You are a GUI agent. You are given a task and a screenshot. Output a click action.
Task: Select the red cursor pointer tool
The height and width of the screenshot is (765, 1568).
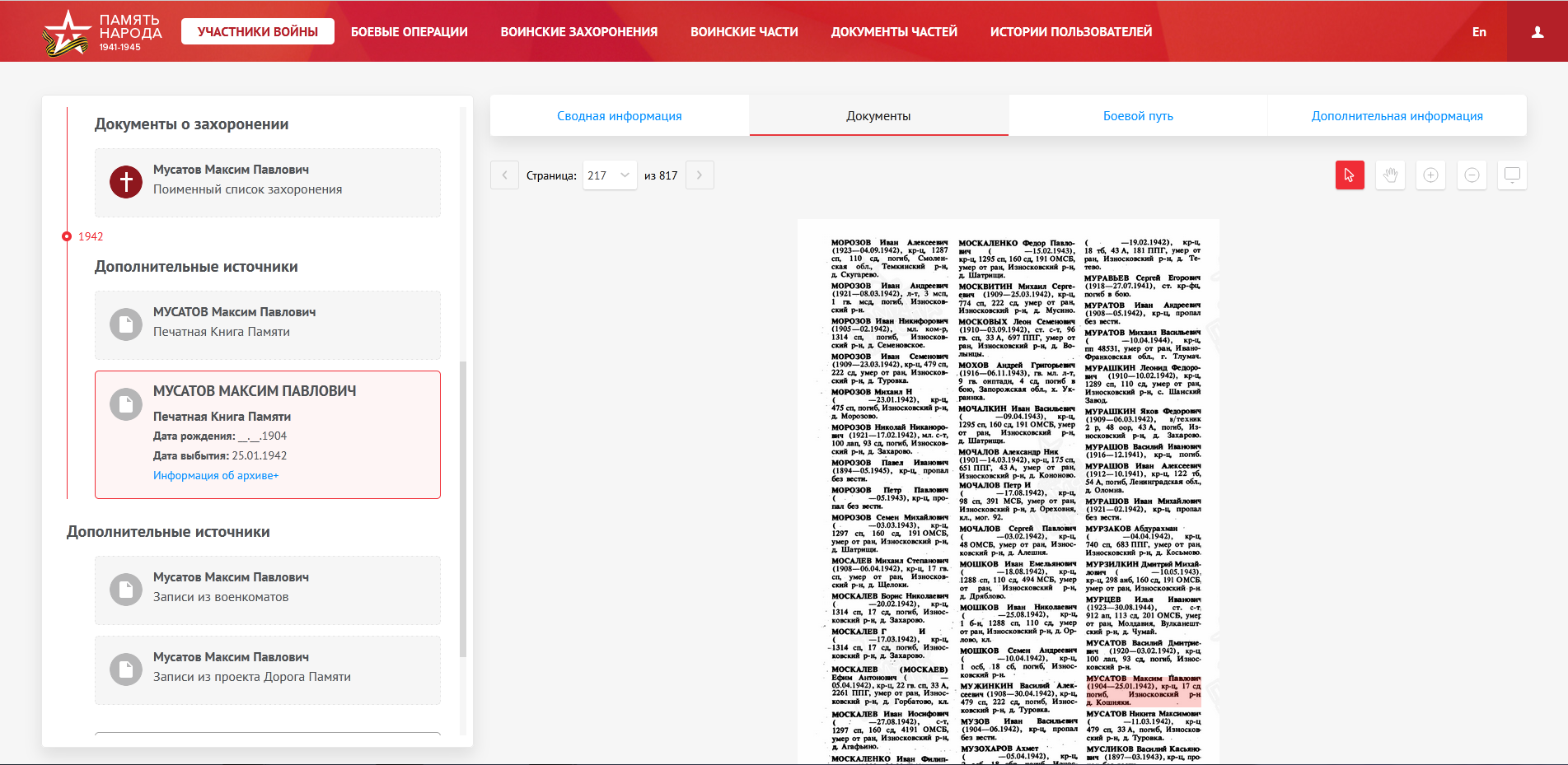click(1350, 175)
